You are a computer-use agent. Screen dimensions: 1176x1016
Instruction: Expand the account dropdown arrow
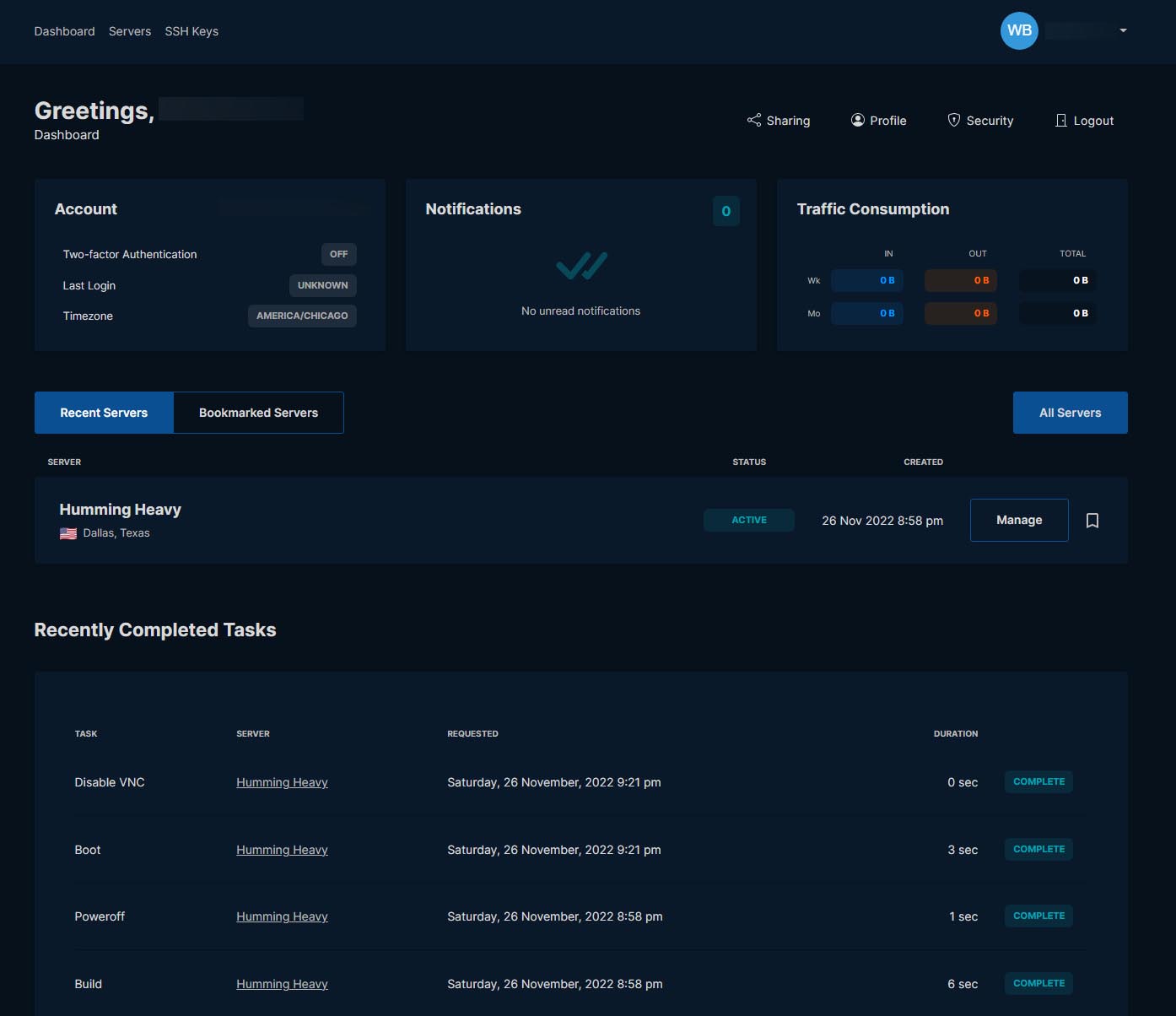coord(1123,30)
